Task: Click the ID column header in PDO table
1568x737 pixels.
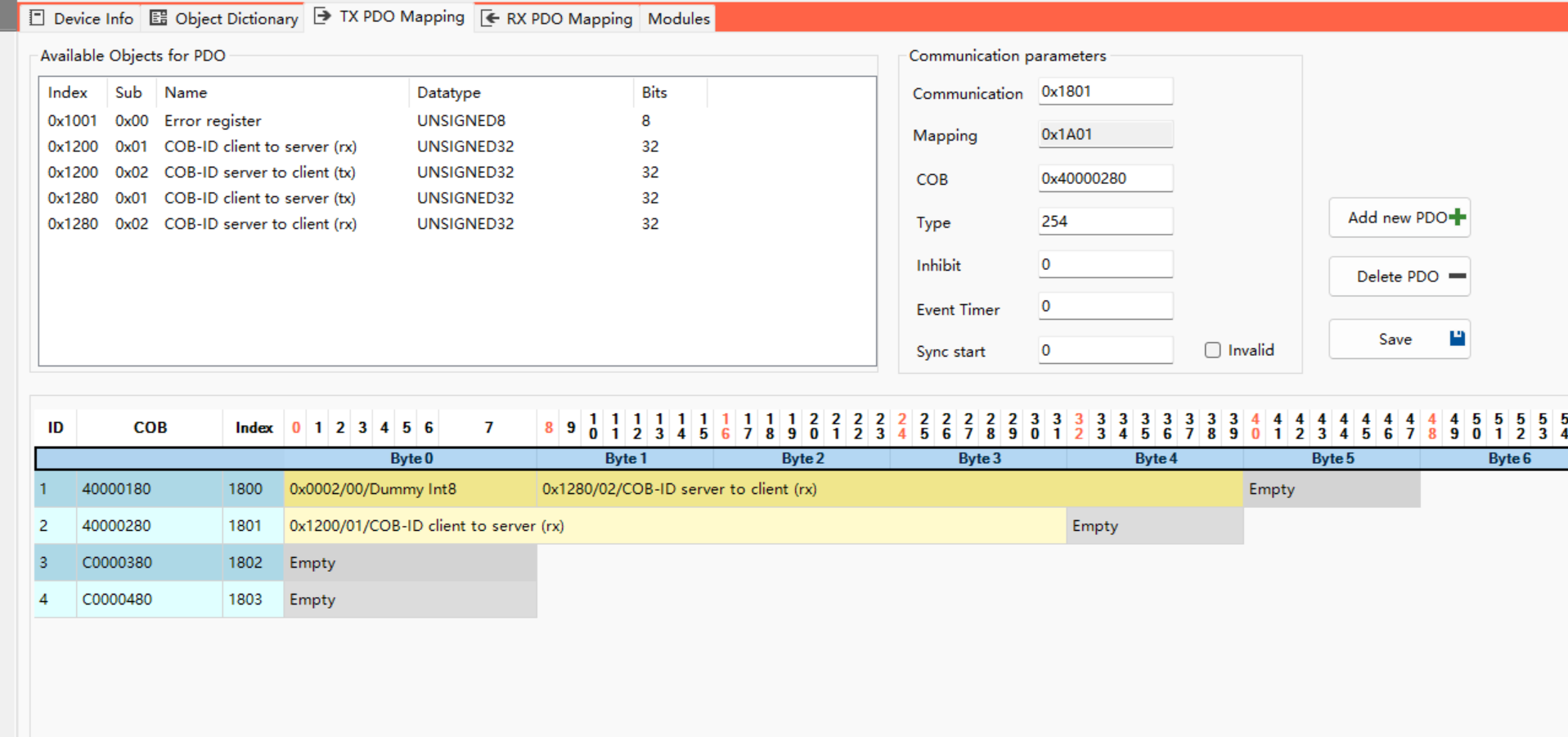Action: point(55,427)
